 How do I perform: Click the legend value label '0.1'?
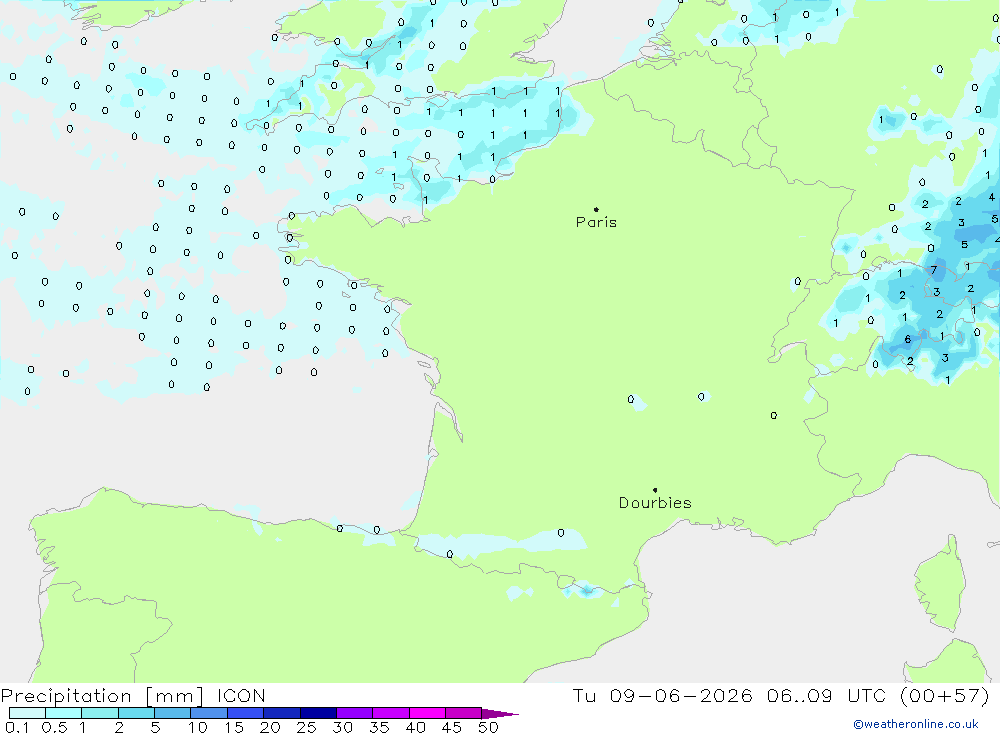[x=17, y=727]
